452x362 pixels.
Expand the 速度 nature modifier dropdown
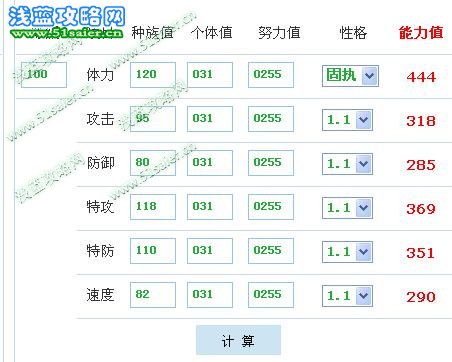point(347,296)
